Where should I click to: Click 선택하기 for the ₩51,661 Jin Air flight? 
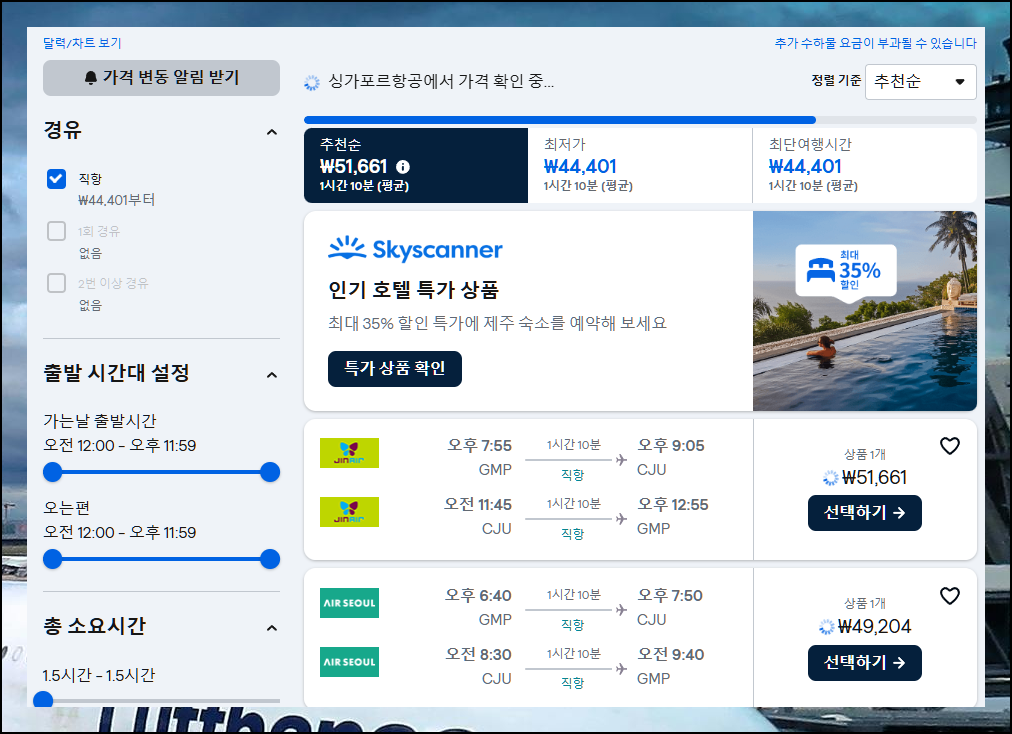point(865,513)
